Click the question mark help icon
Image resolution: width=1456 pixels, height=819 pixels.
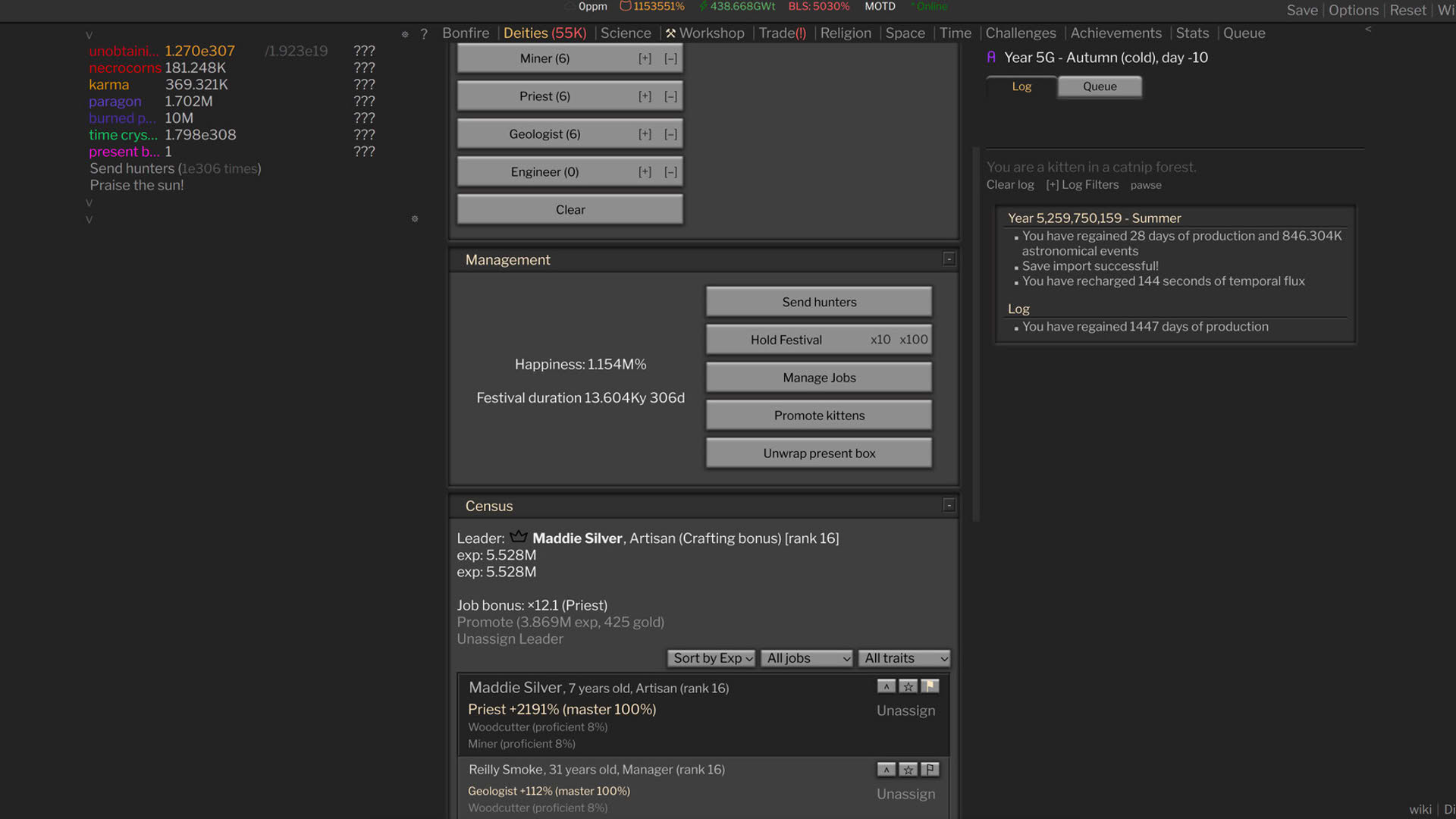[424, 34]
